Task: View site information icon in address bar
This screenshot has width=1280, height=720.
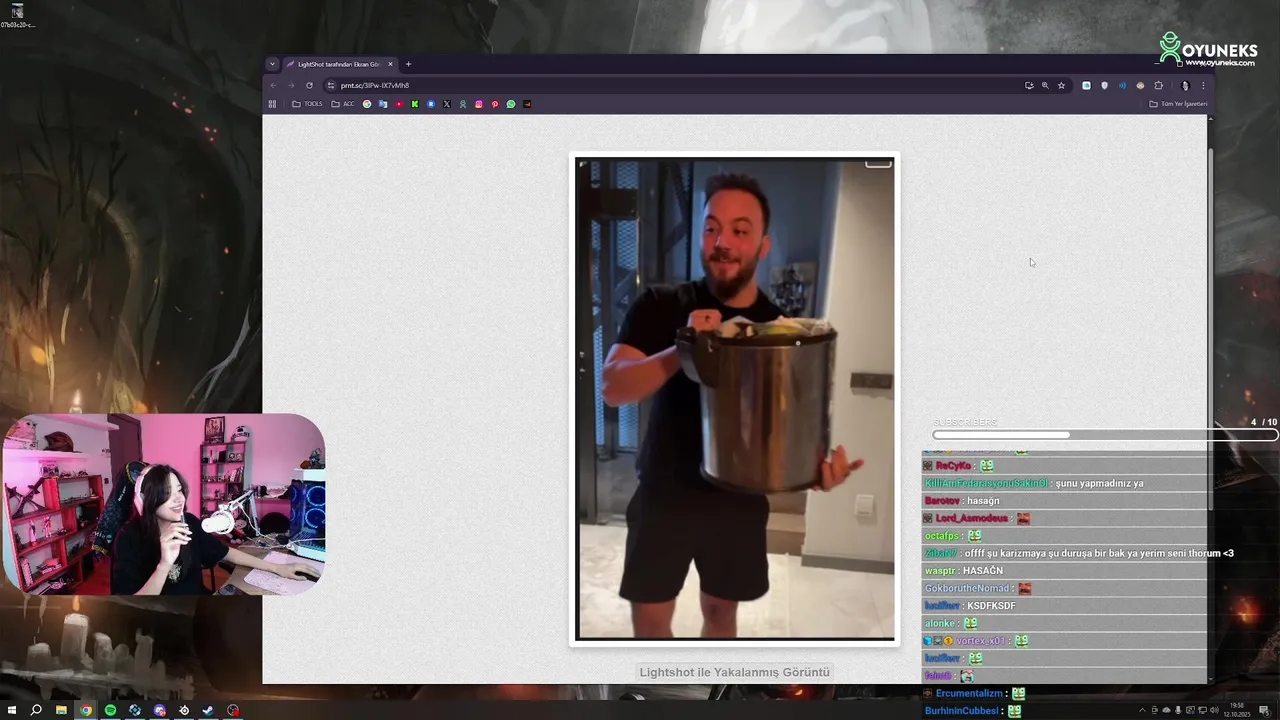Action: coord(330,85)
